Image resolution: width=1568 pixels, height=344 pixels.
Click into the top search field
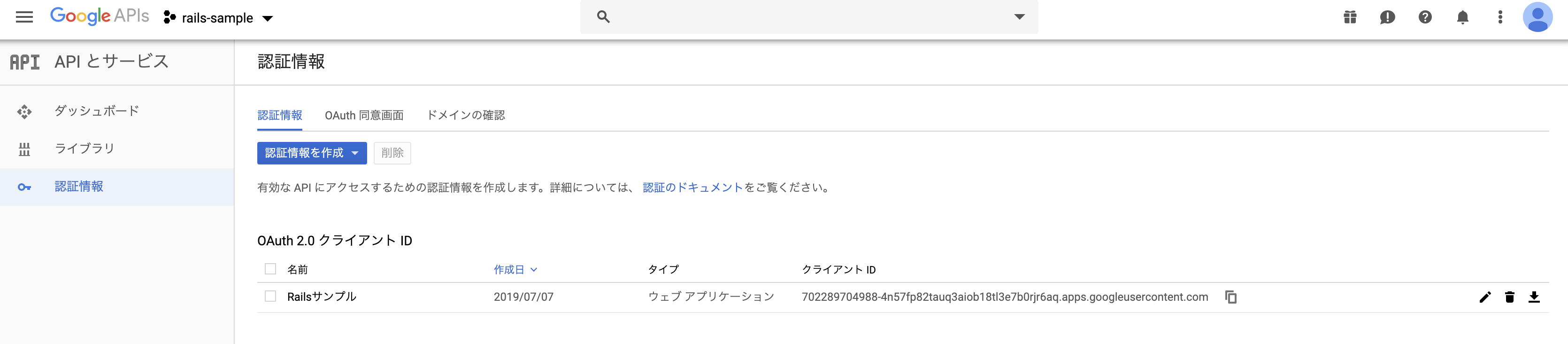click(803, 17)
